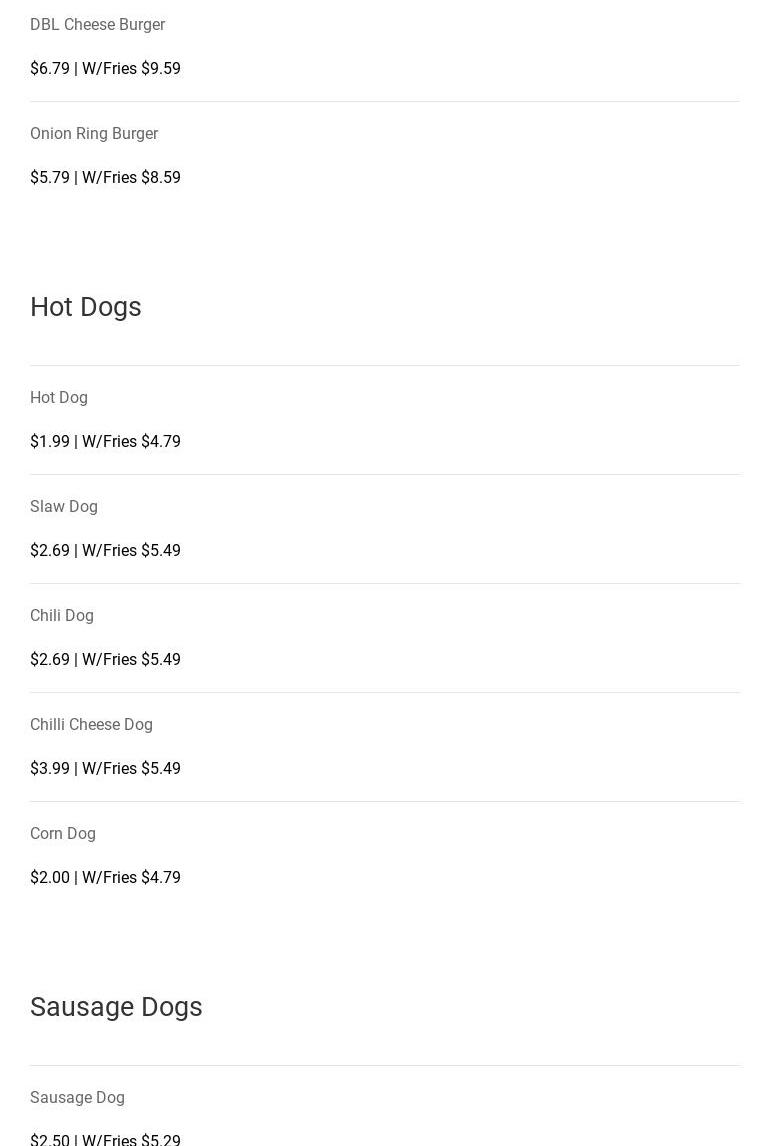
Task: Click the Slaw Dog $2.69 price line
Action: point(105,550)
